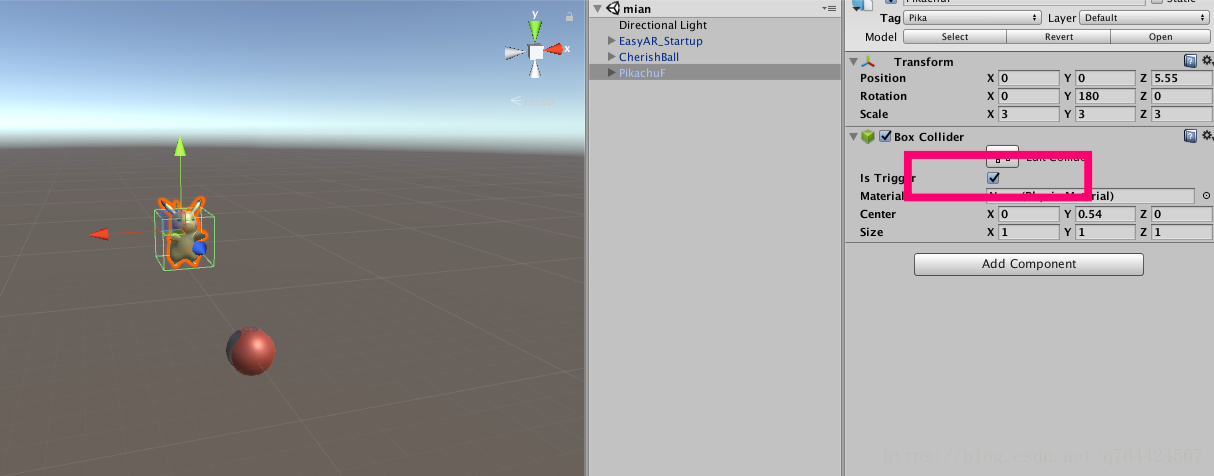
Task: Expand the EasyAR_Startup object
Action: [x=612, y=41]
